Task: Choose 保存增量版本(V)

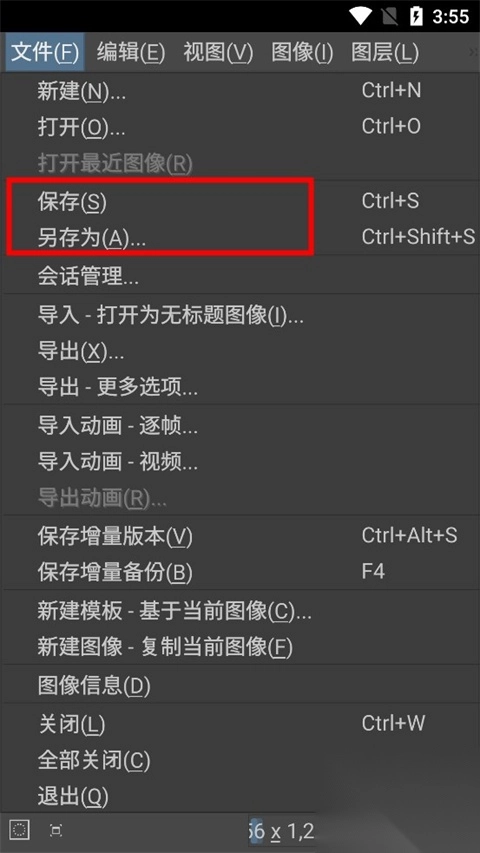Action: click(x=240, y=537)
